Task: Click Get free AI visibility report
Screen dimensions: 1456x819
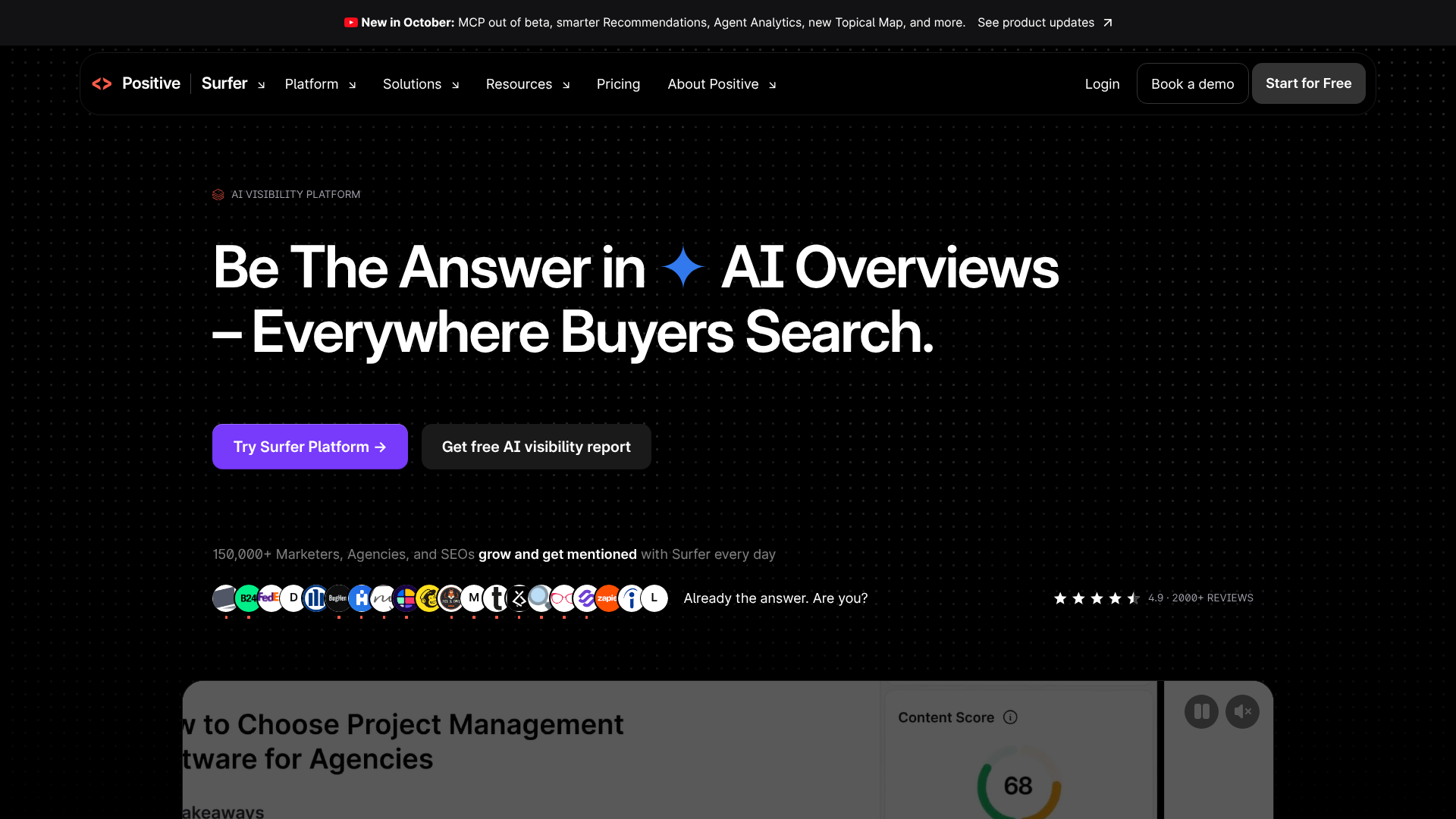Action: (x=536, y=447)
